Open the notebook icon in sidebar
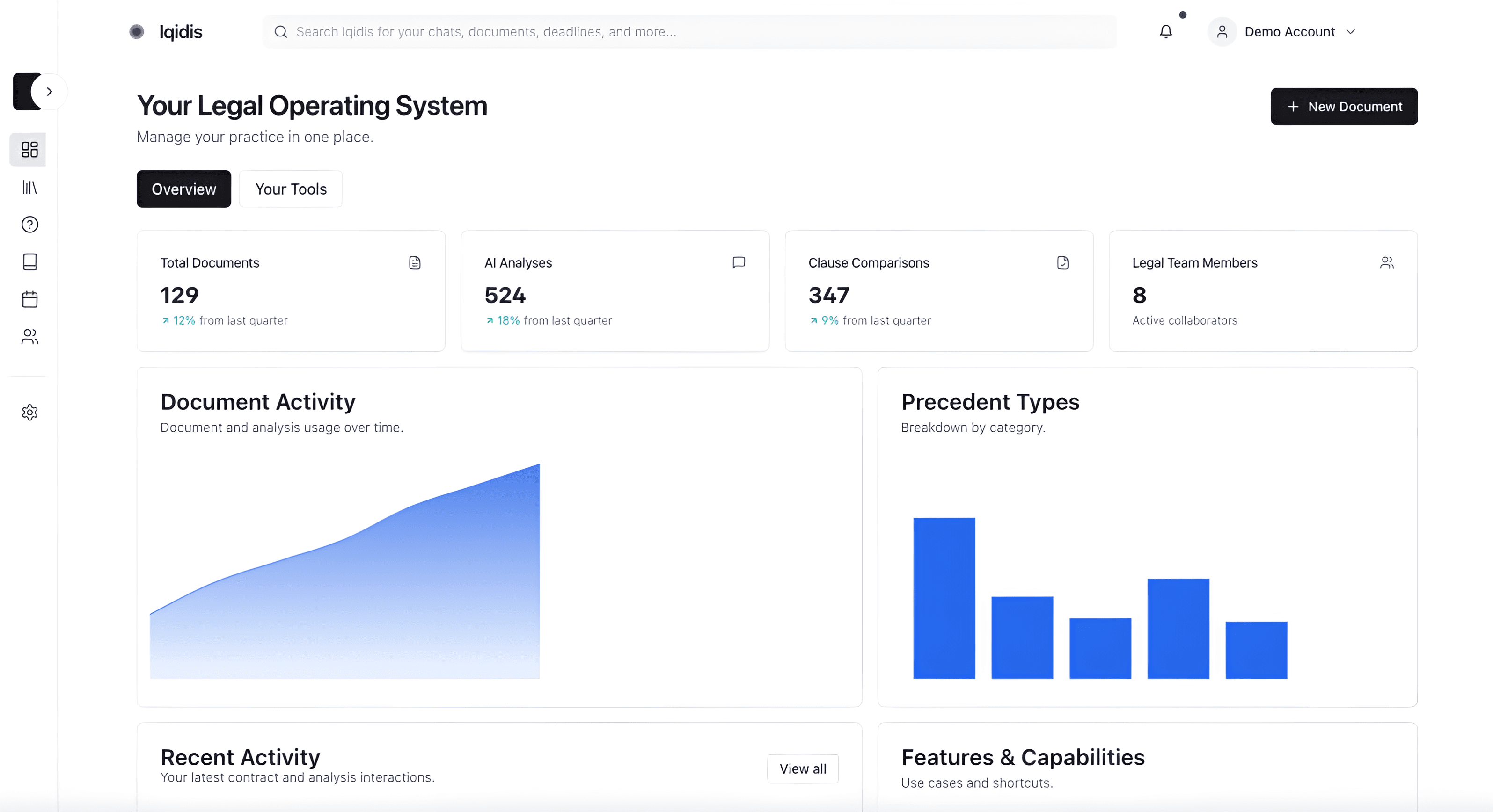The height and width of the screenshot is (812, 1493). (x=29, y=262)
